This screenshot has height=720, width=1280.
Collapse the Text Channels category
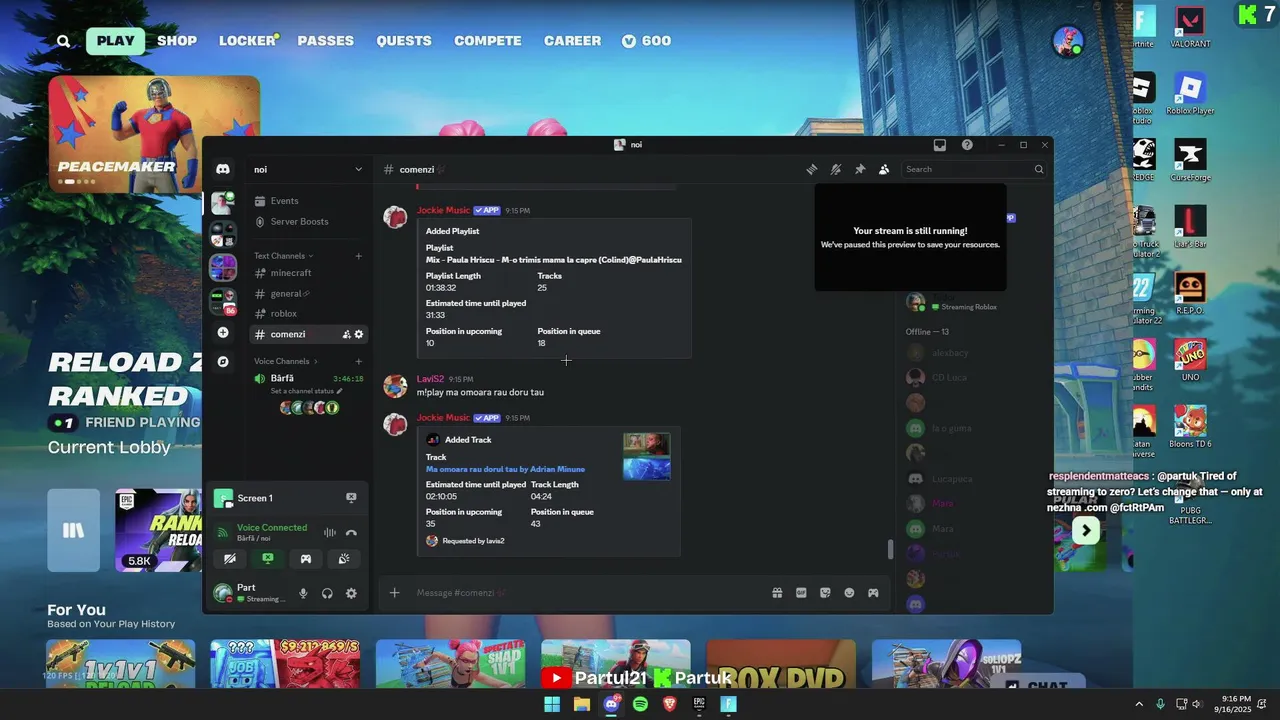pos(284,256)
